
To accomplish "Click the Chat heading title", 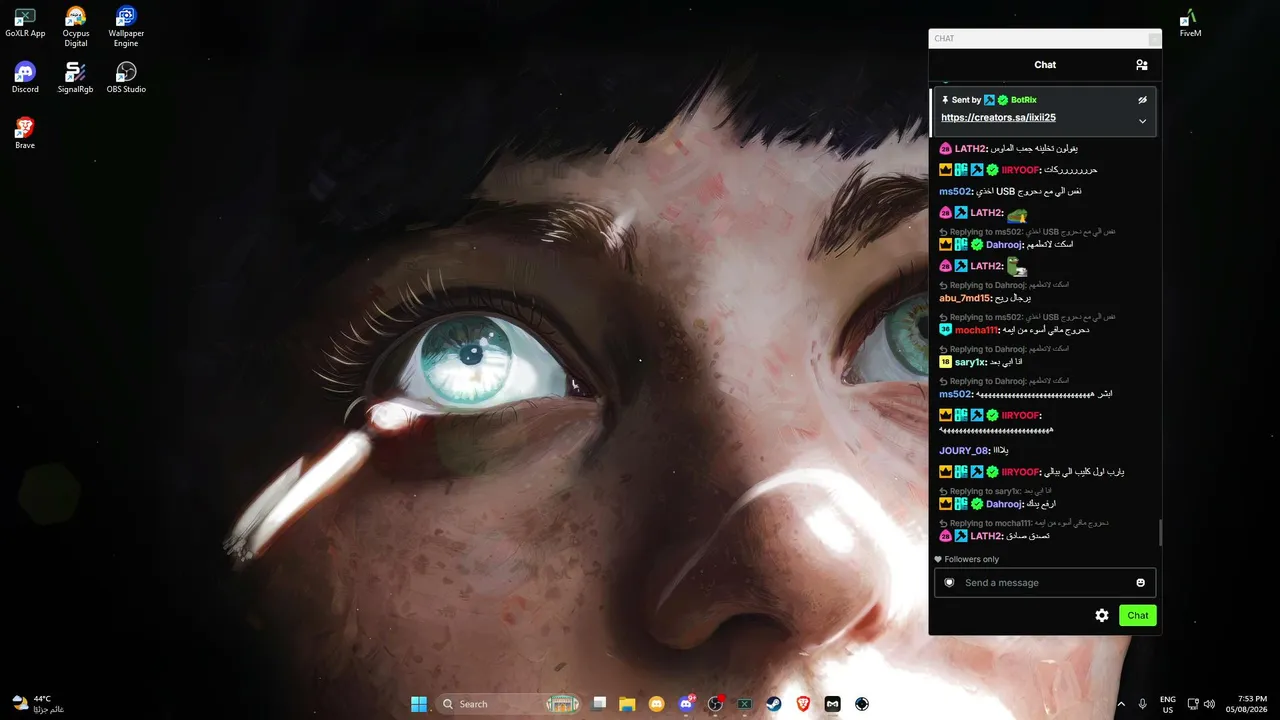I will point(1045,65).
